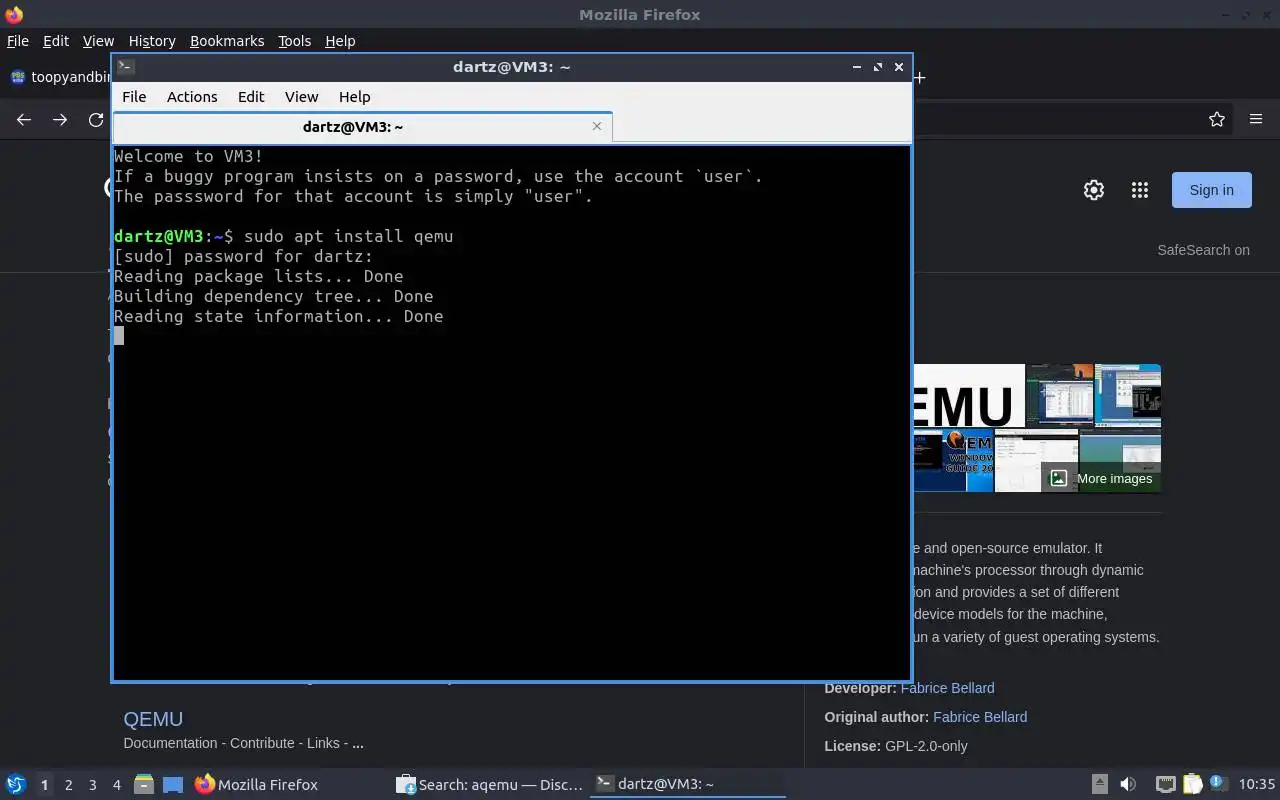Open the Links sublink
Screen dimensions: 1280x800
click(x=323, y=743)
